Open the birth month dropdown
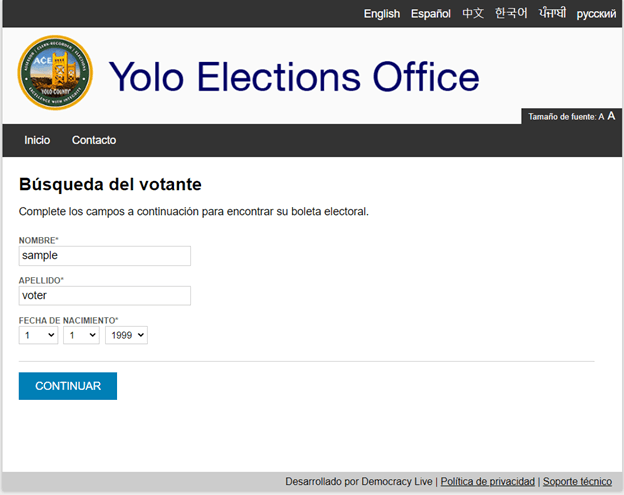The height and width of the screenshot is (495, 624). pyautogui.click(x=38, y=335)
